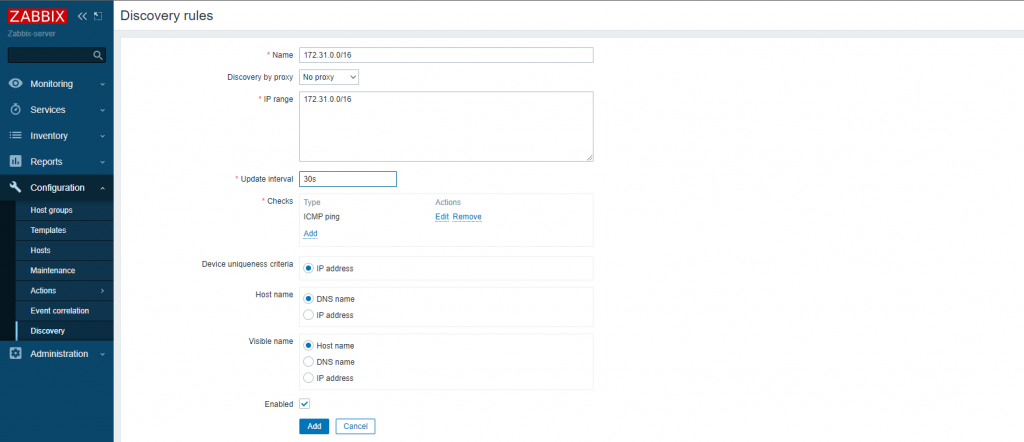Expand the Actions submenu arrow
Screen dimensions: 1024x442
[103, 291]
